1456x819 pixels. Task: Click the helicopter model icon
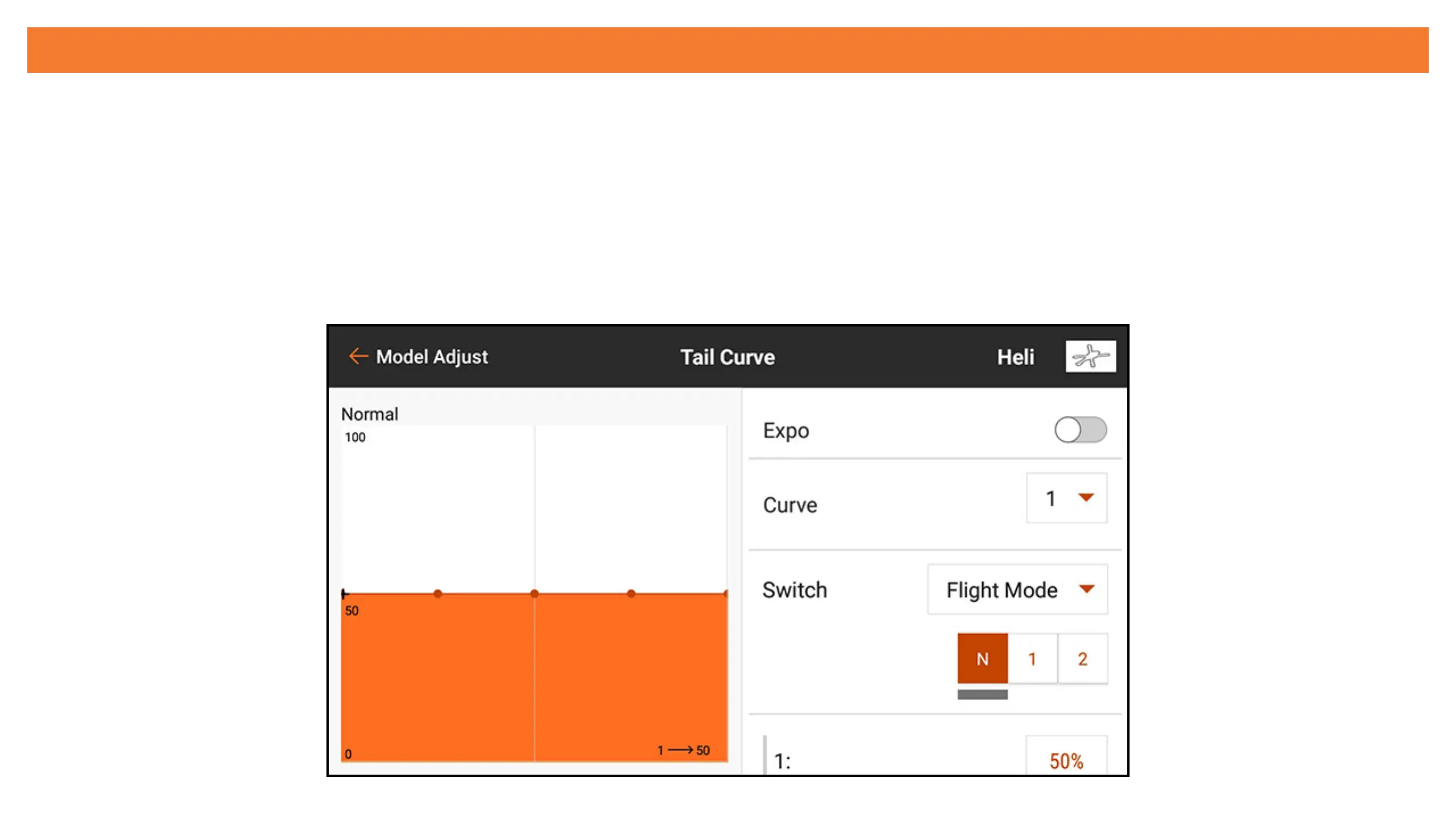click(1090, 357)
